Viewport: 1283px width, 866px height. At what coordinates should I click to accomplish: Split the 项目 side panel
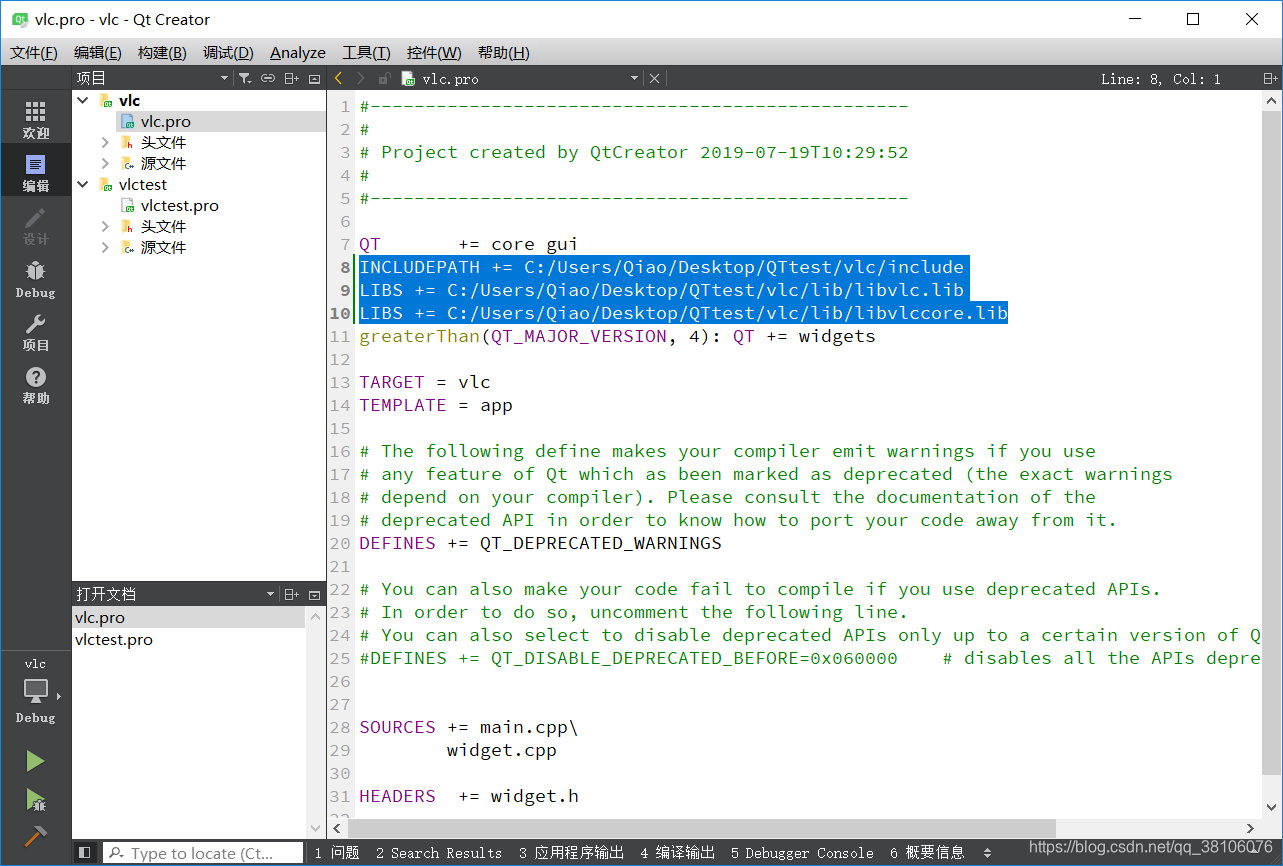tap(291, 78)
